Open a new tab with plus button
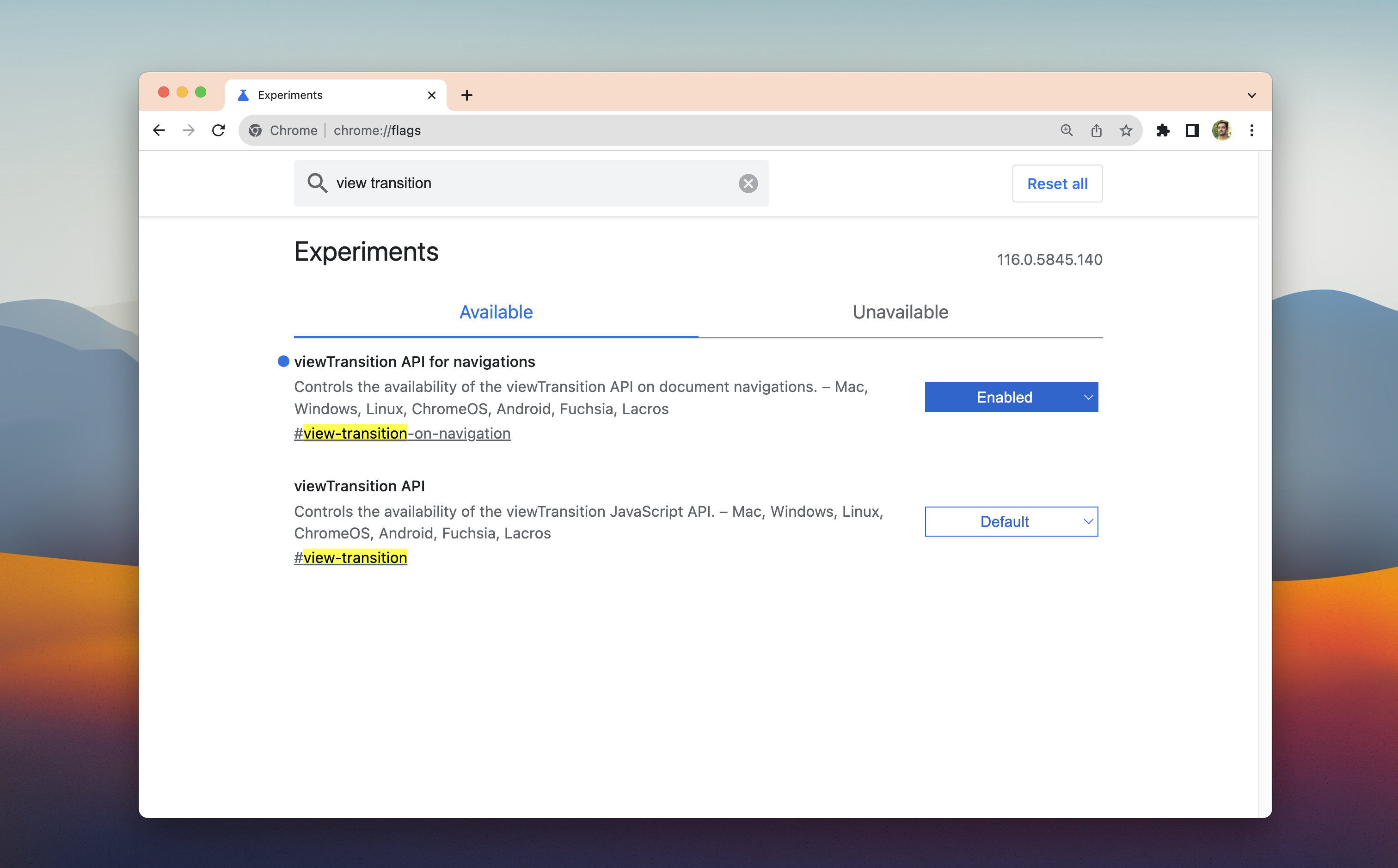The width and height of the screenshot is (1398, 868). pos(467,95)
